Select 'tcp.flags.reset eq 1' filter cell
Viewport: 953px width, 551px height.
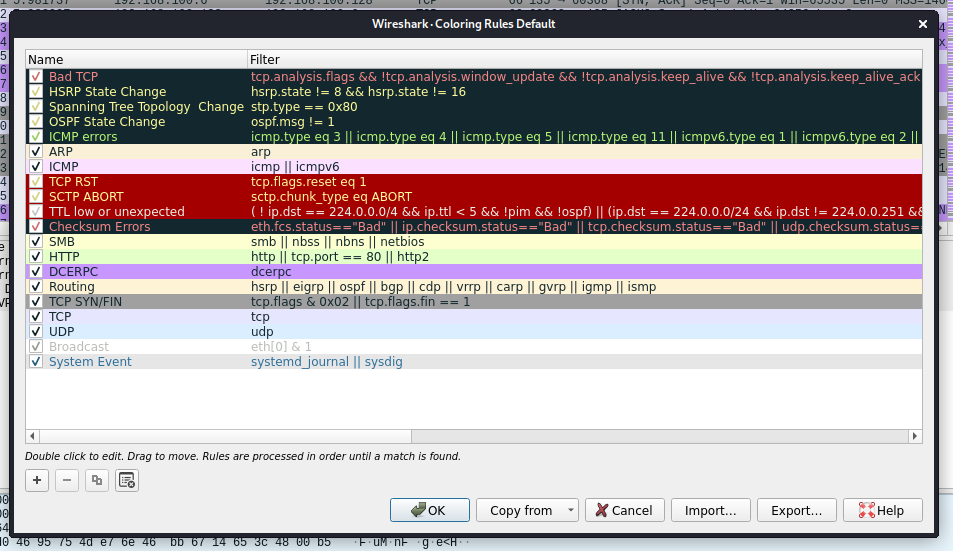[x=308, y=182]
